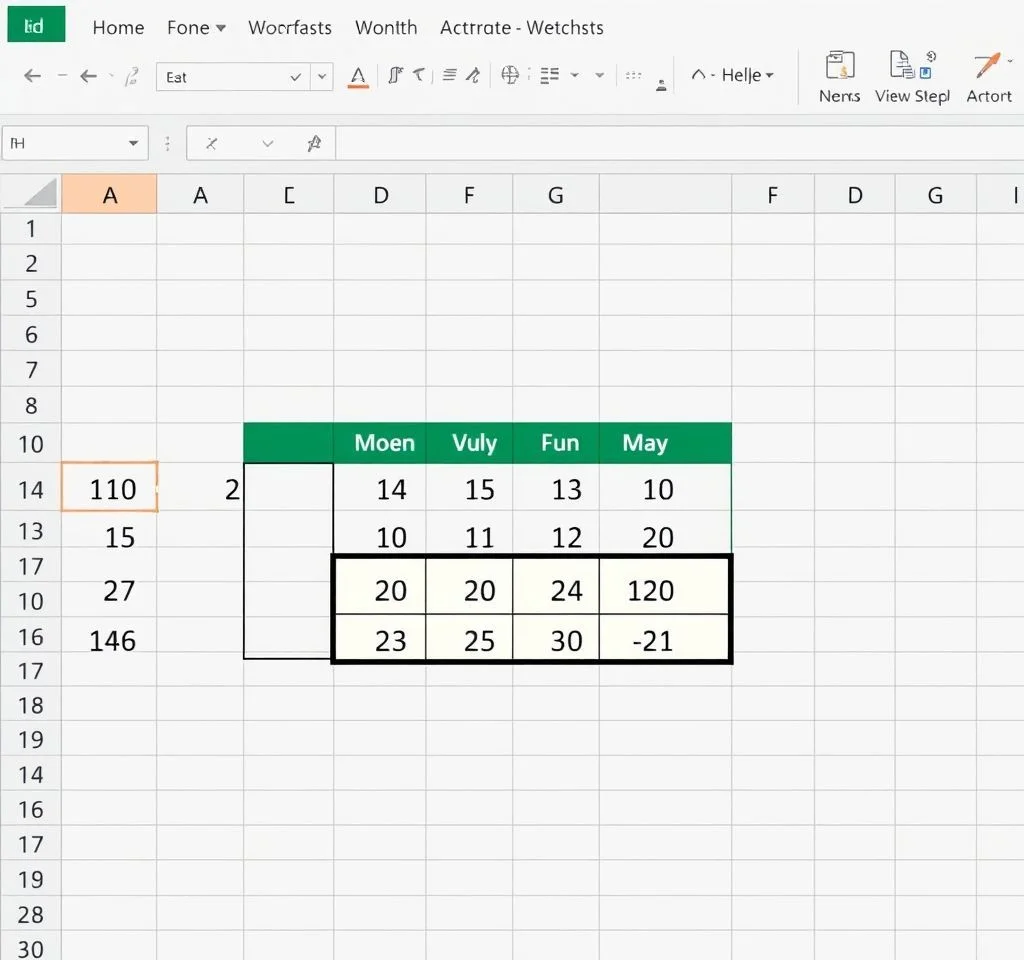Open the Wonlth tab

pyautogui.click(x=386, y=28)
